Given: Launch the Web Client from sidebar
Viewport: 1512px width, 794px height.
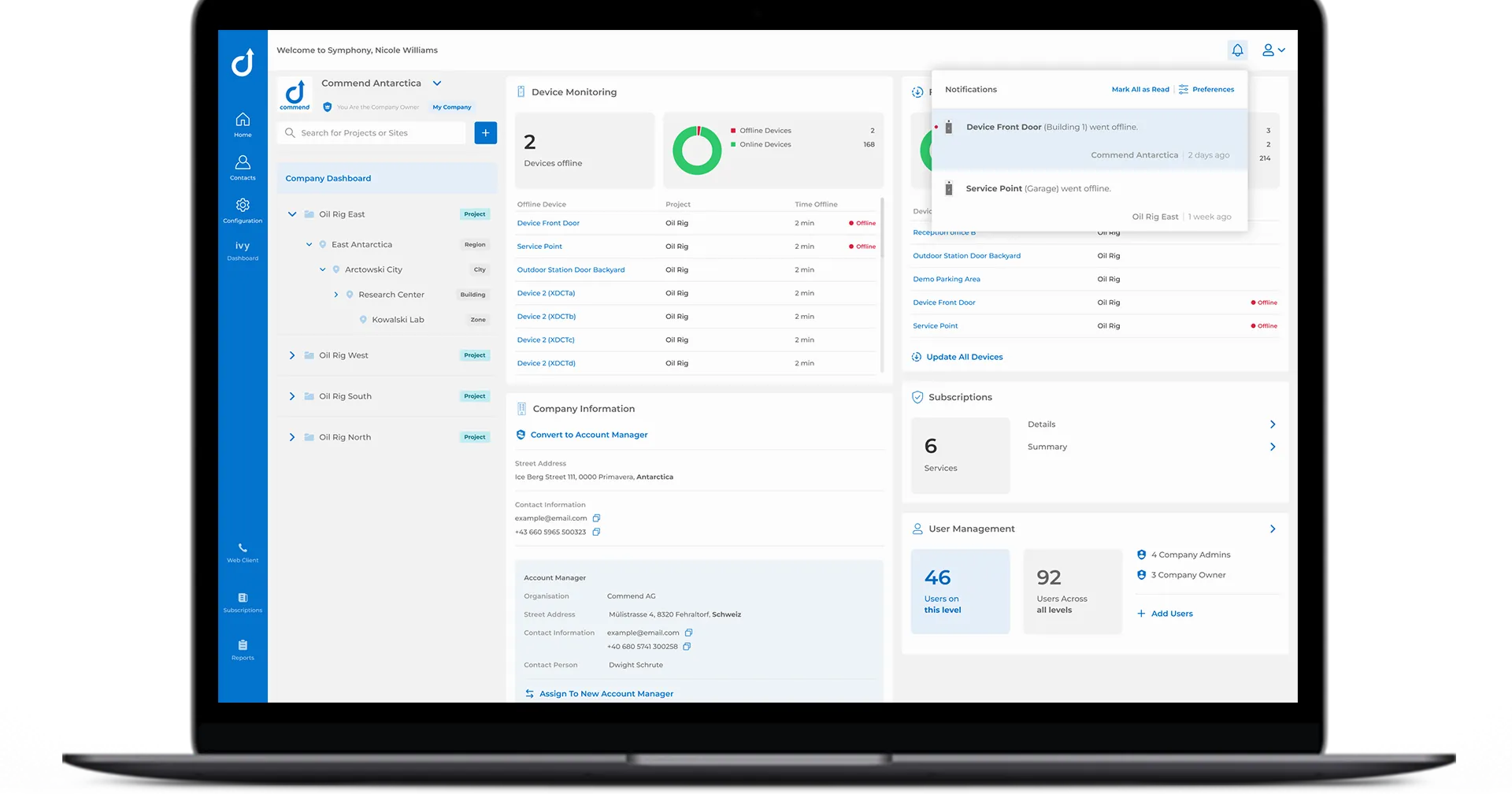Looking at the screenshot, I should coord(243,552).
